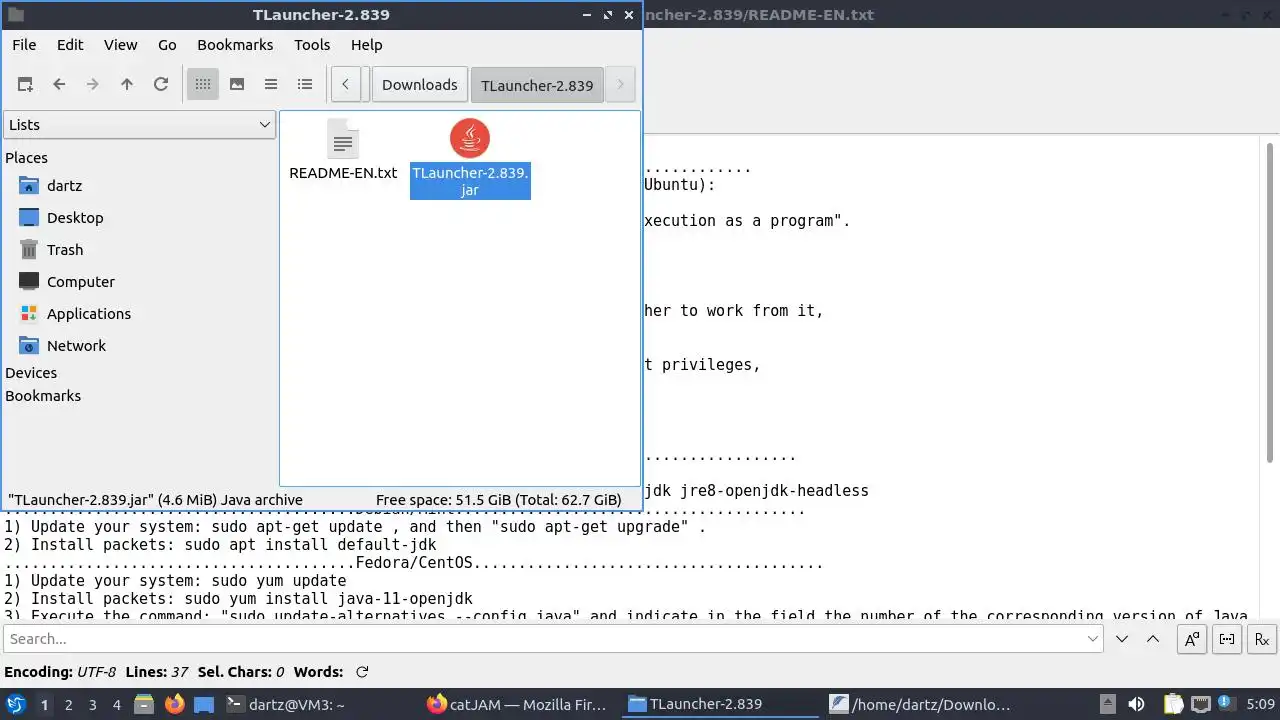Click in the editor Search field
Screen dimensions: 1280x720
553,639
